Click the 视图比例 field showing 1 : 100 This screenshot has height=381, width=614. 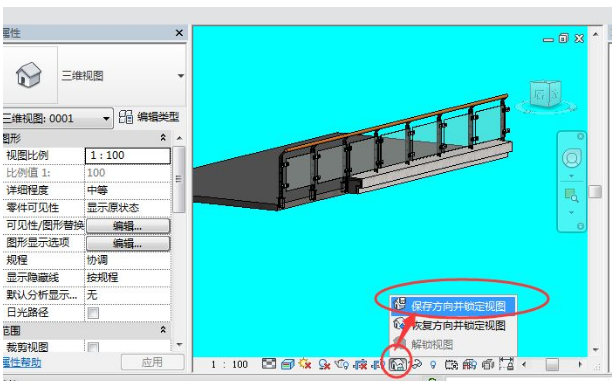128,155
